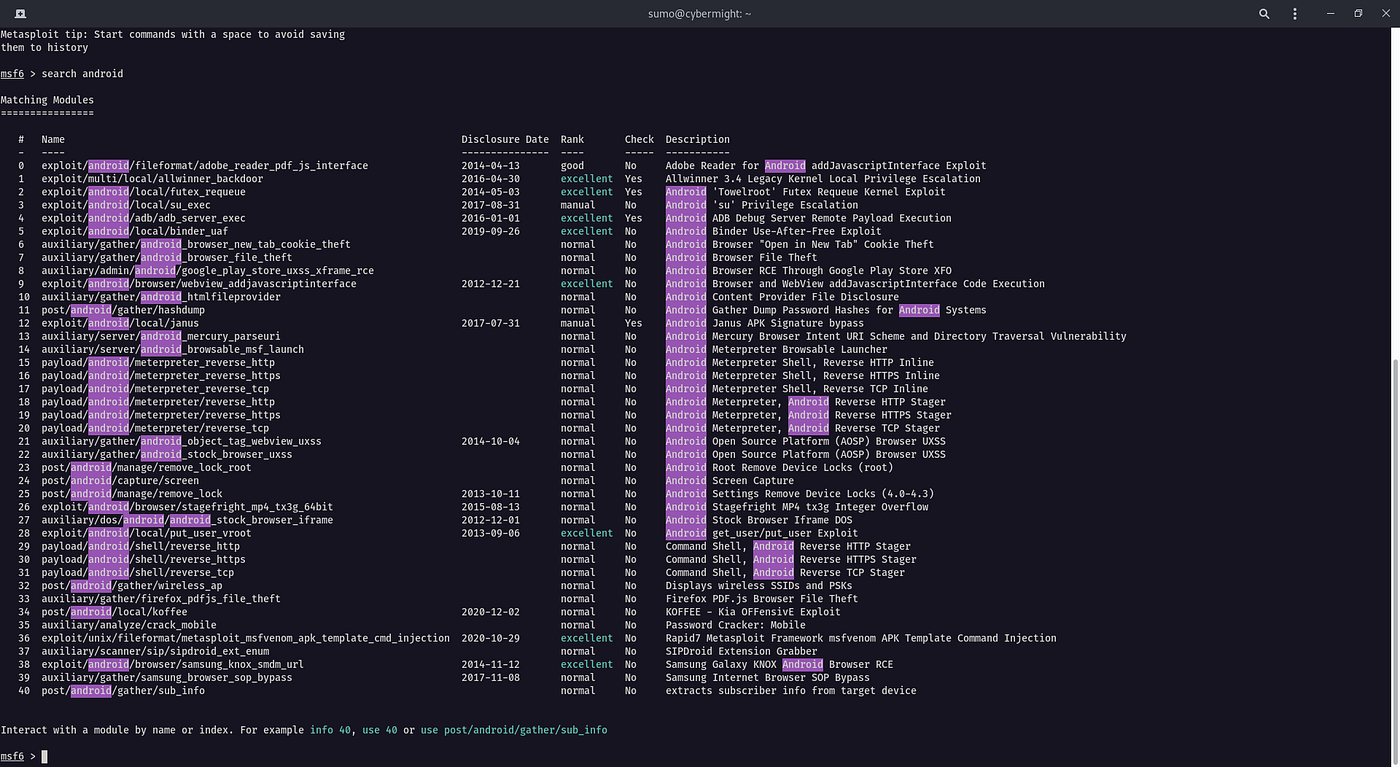Select auxiliary/scanner/sip/sipdroid_ext_enum module

tap(155, 651)
